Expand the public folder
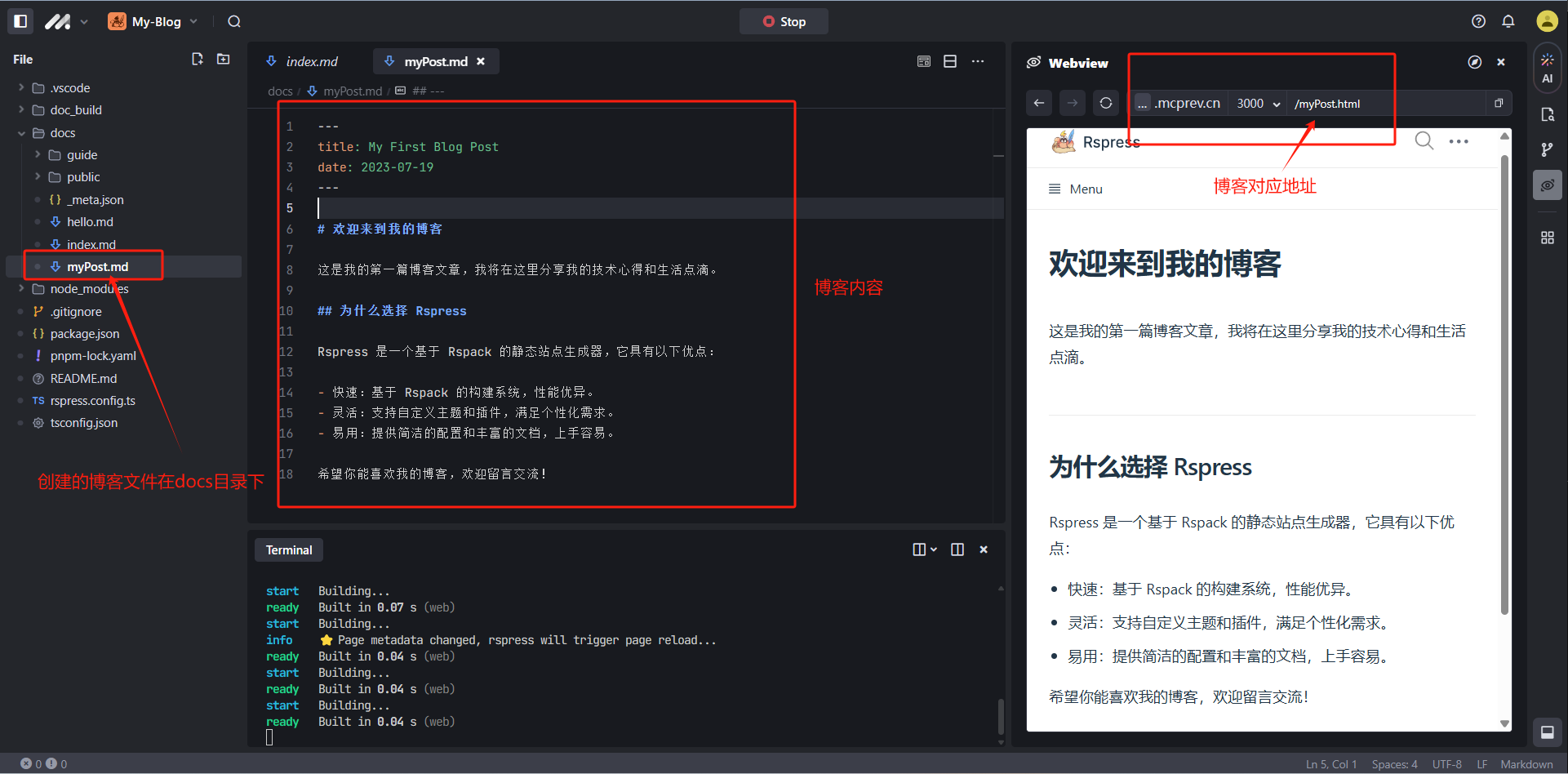The width and height of the screenshot is (1568, 774). point(38,176)
